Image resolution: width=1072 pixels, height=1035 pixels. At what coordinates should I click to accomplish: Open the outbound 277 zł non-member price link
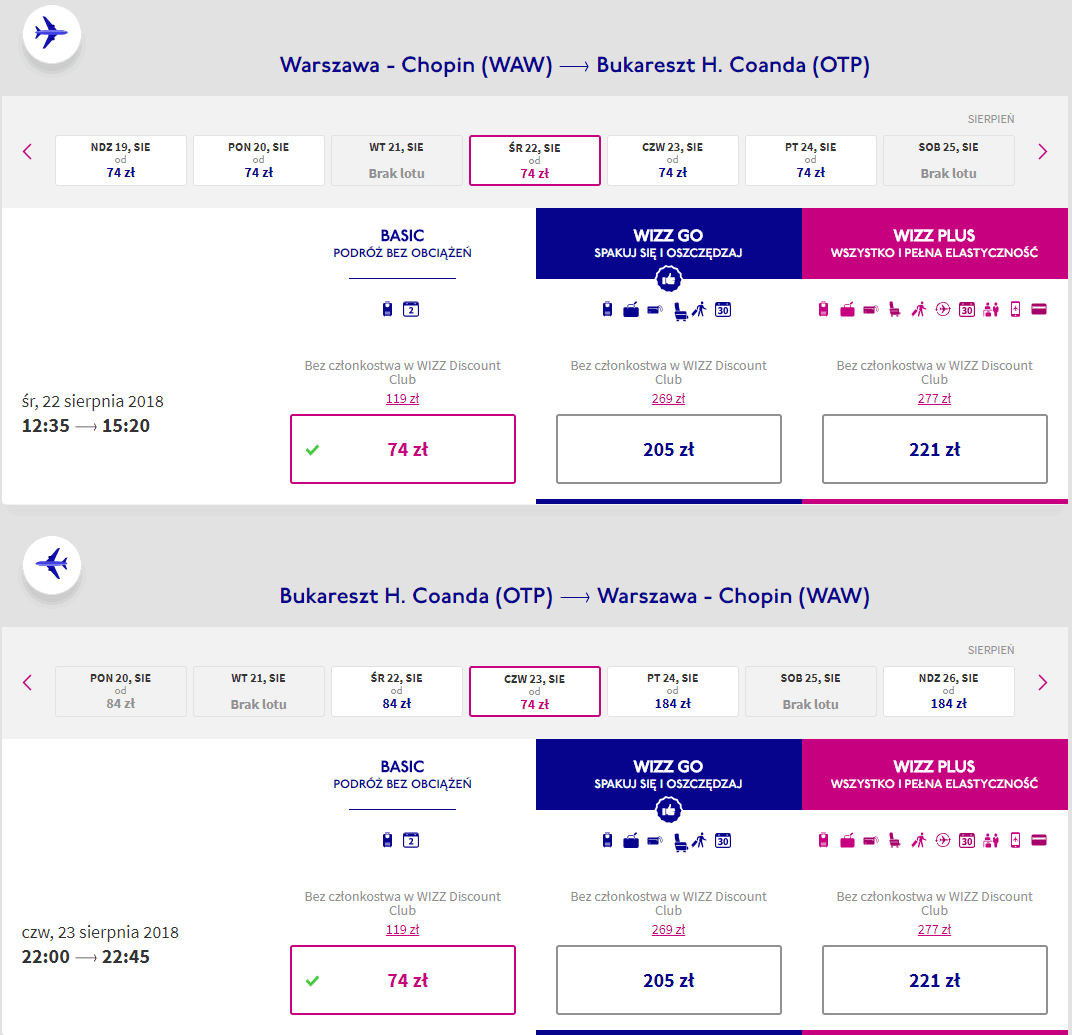tap(935, 399)
